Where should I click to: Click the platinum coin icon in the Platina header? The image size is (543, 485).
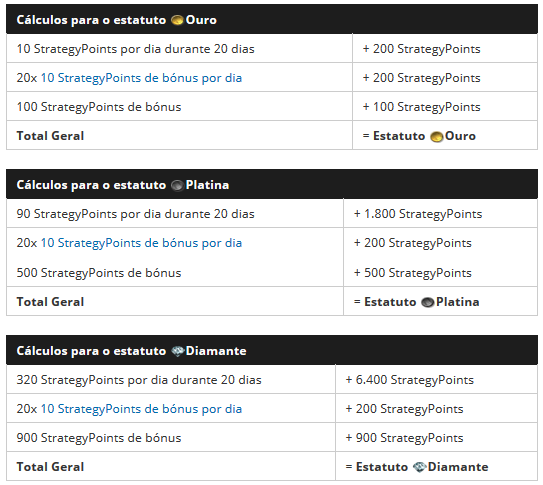pos(177,186)
